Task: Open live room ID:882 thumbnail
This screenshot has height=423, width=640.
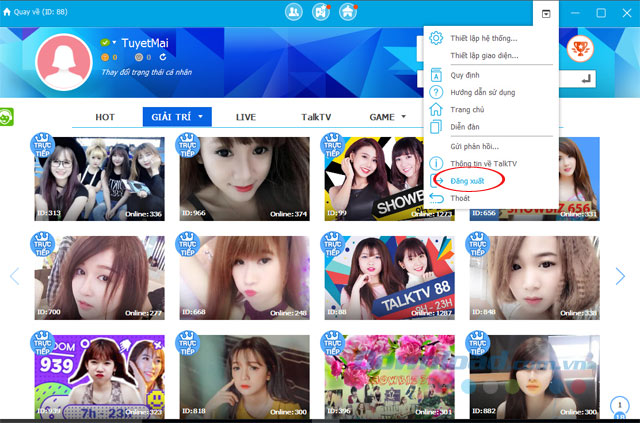Action: coord(535,377)
